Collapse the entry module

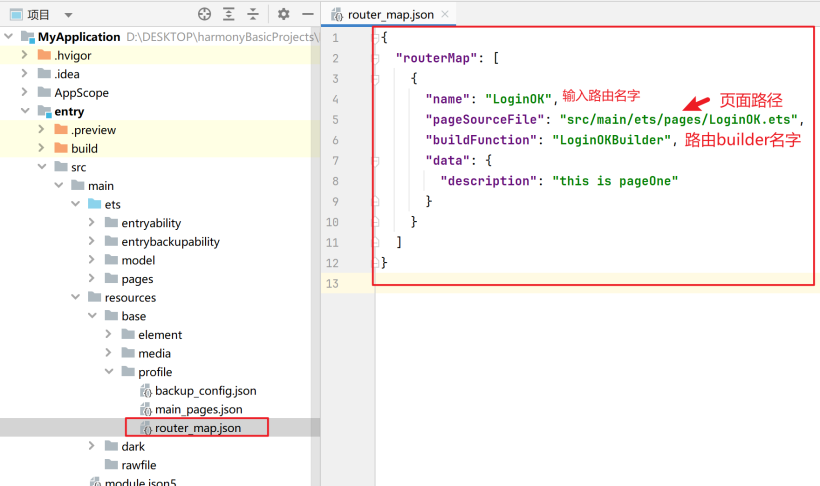[25, 110]
